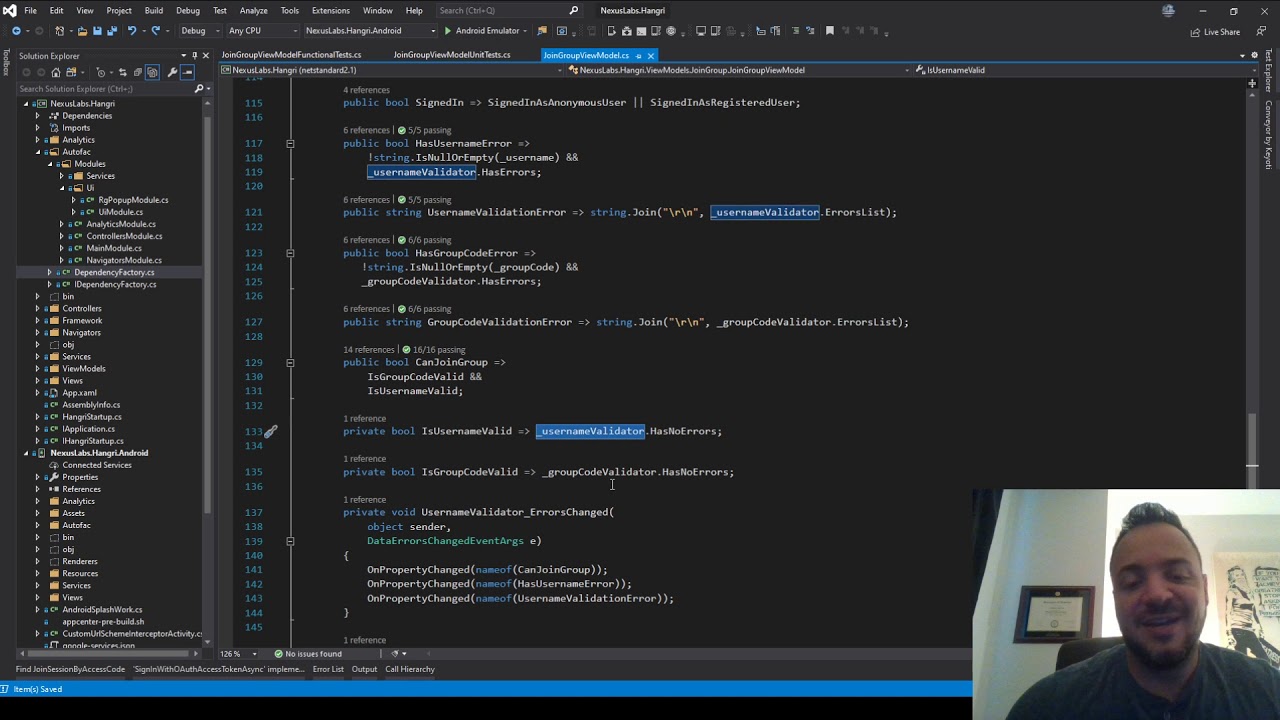
Task: Open the document tab list dropdown arrow
Action: 1242,56
